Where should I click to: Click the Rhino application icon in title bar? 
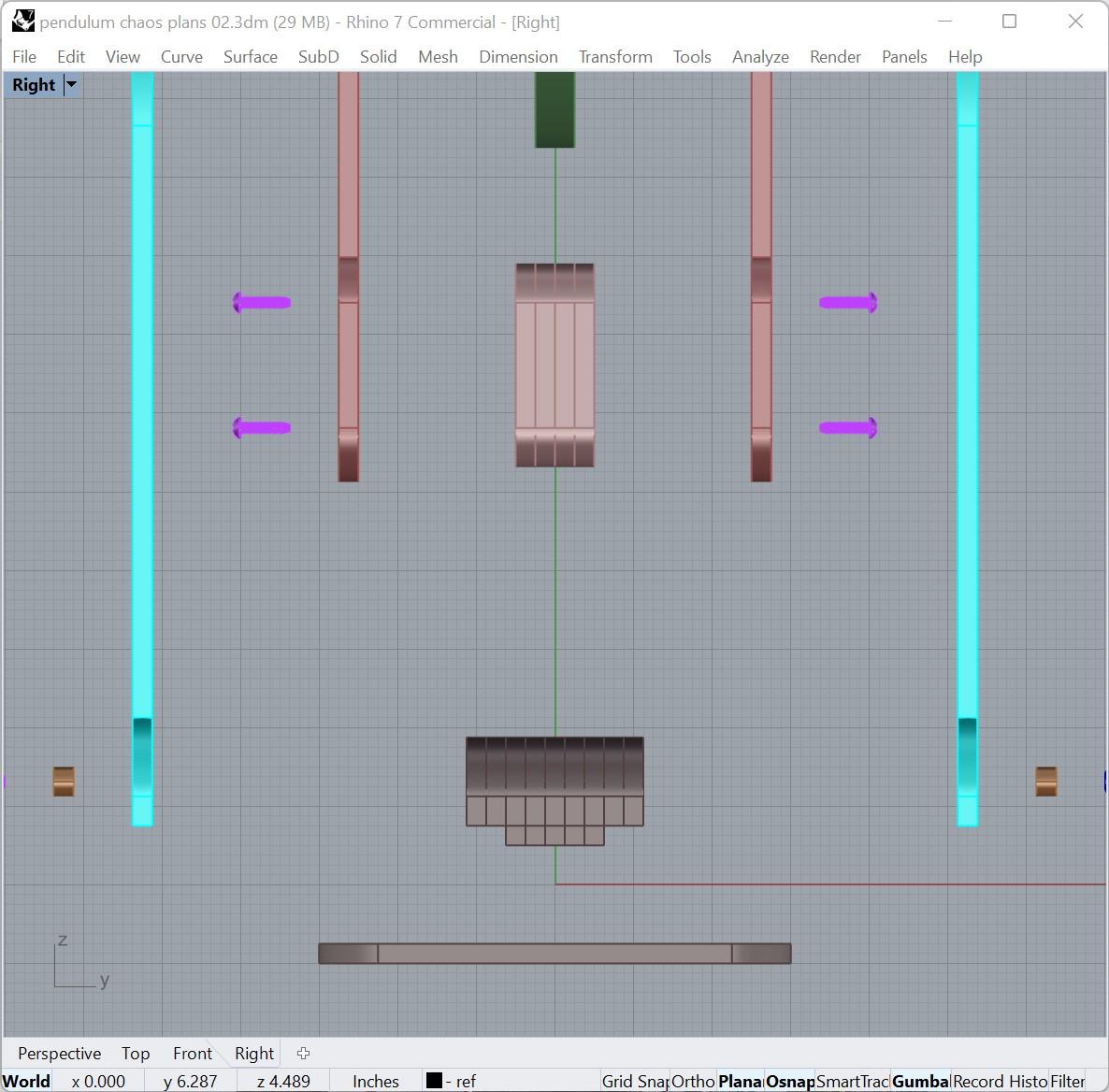tap(23, 22)
